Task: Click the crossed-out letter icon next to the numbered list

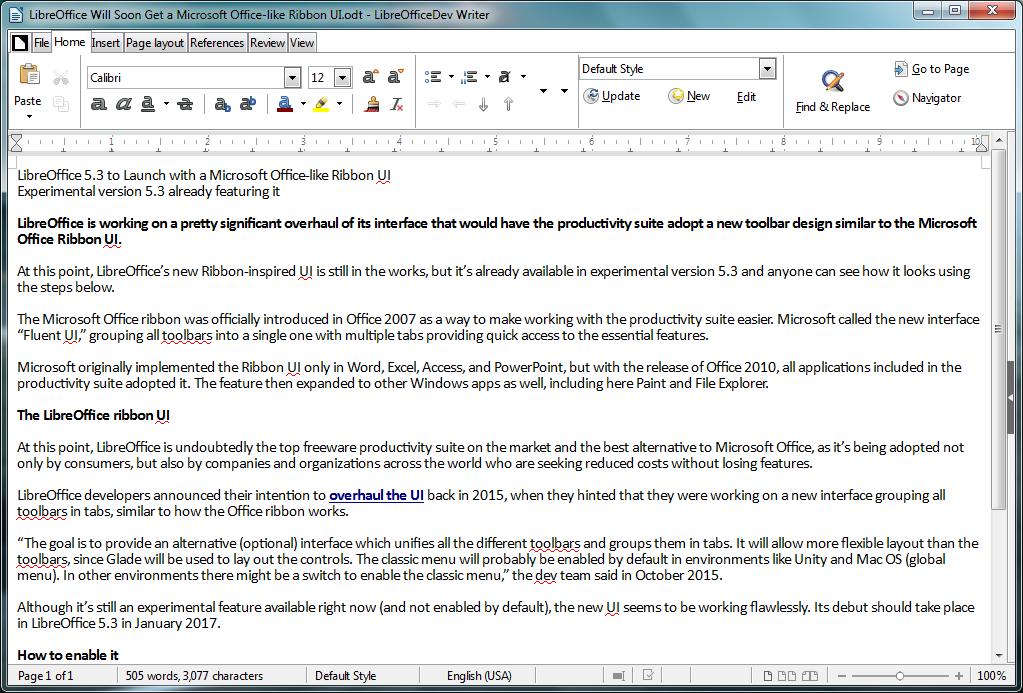Action: [x=504, y=77]
